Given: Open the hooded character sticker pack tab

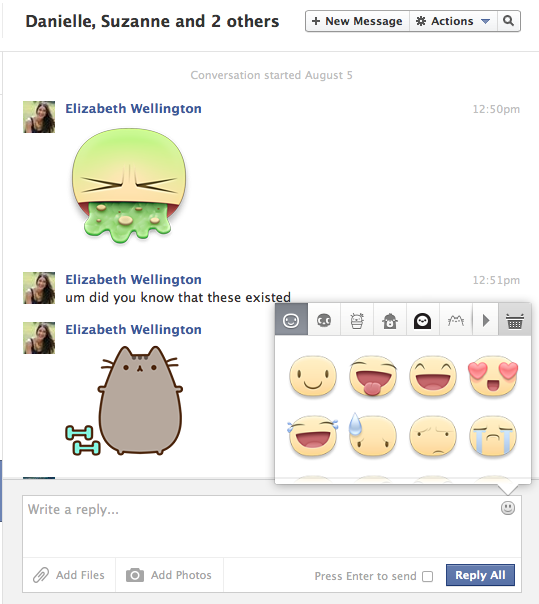Looking at the screenshot, I should pyautogui.click(x=390, y=320).
